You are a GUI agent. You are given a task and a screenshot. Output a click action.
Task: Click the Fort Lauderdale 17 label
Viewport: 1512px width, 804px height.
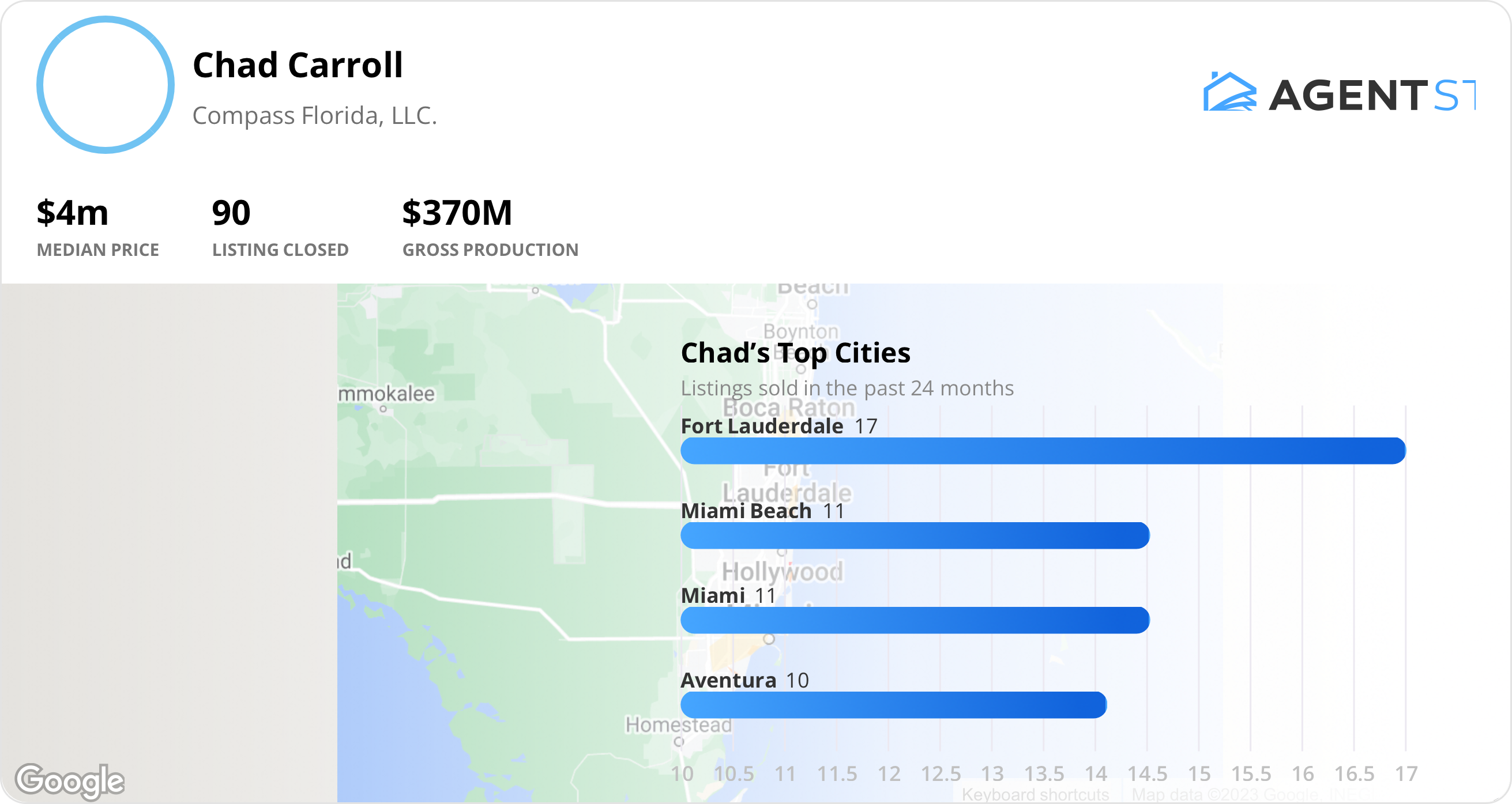click(778, 427)
